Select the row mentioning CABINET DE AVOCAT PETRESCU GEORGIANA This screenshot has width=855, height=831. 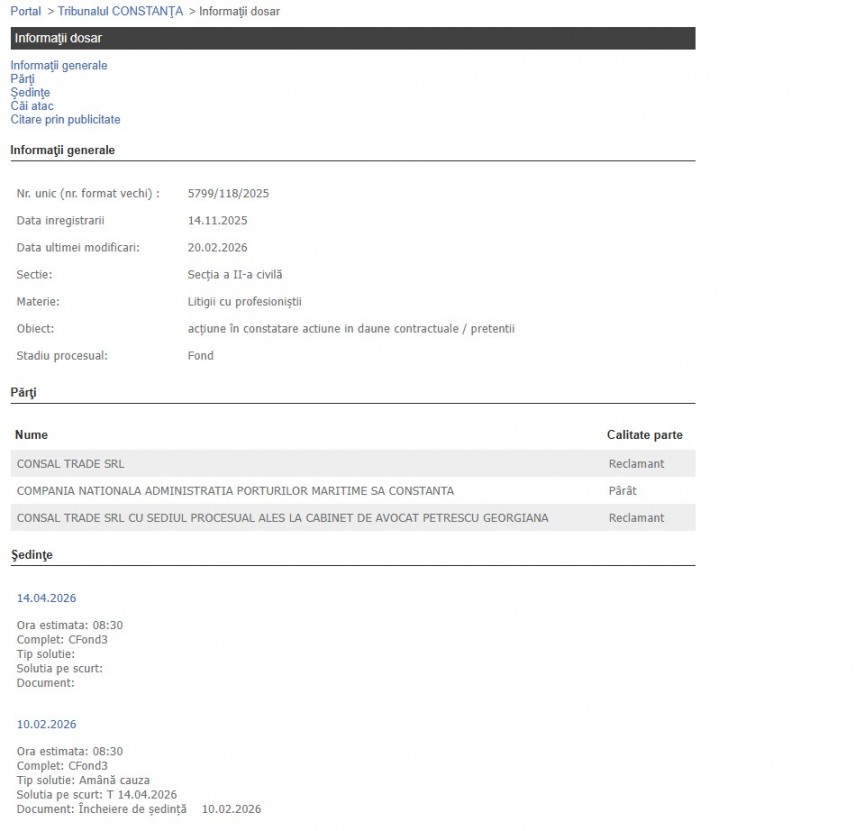pos(282,518)
